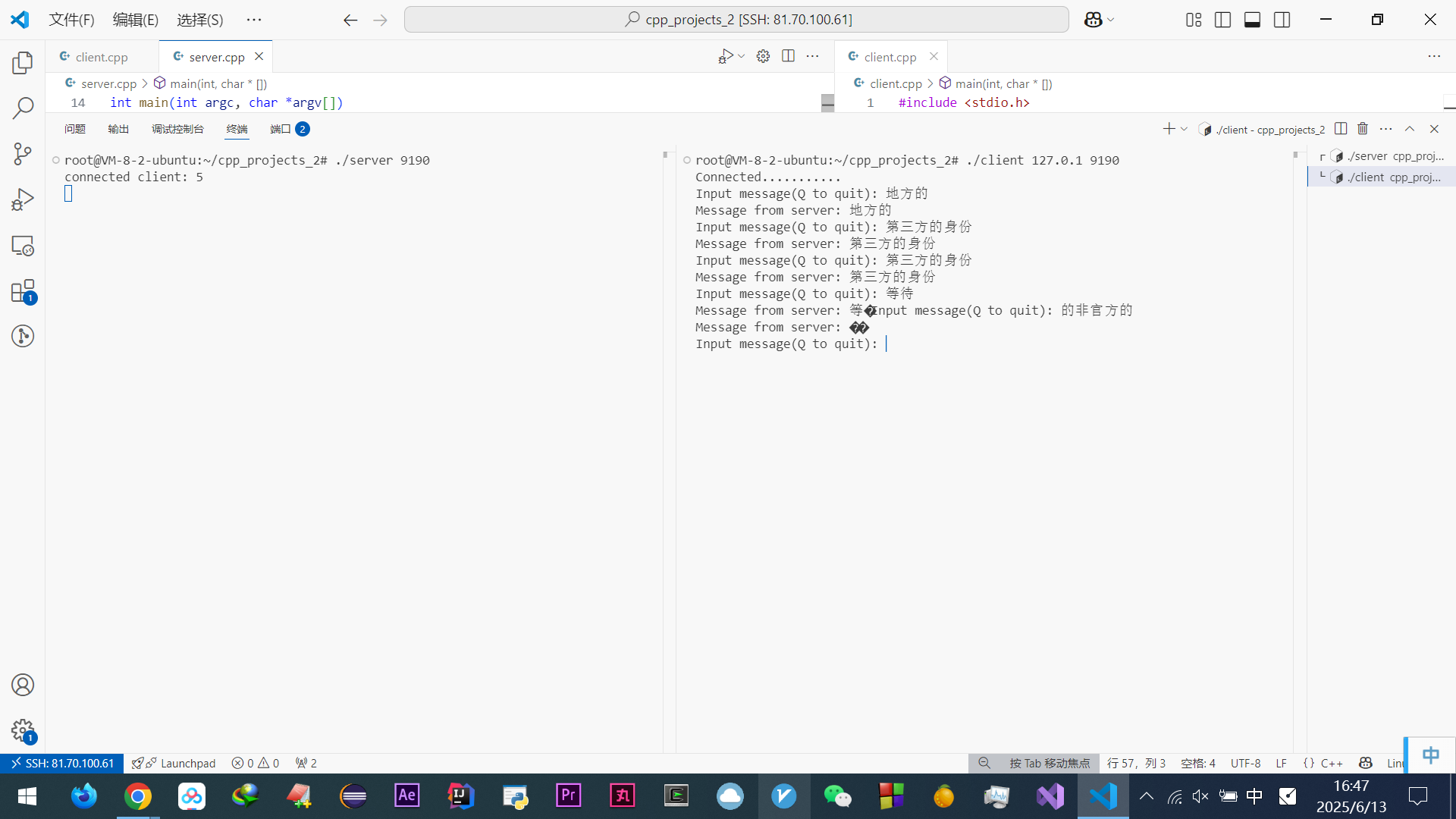Viewport: 1456px width, 819px height.
Task: Open Remote Explorer view
Action: click(x=23, y=246)
